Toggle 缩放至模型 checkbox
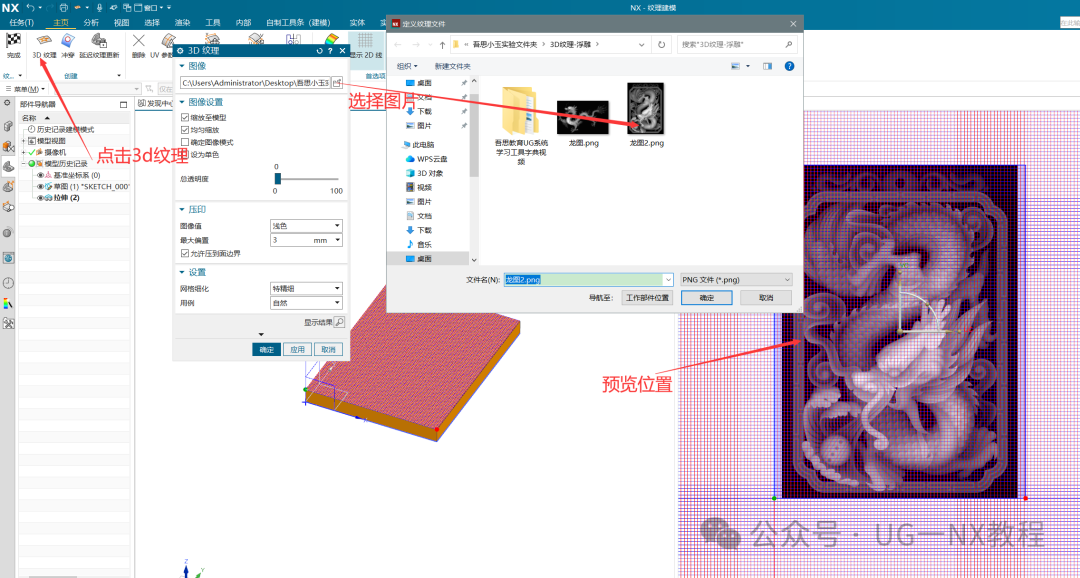 pos(185,118)
